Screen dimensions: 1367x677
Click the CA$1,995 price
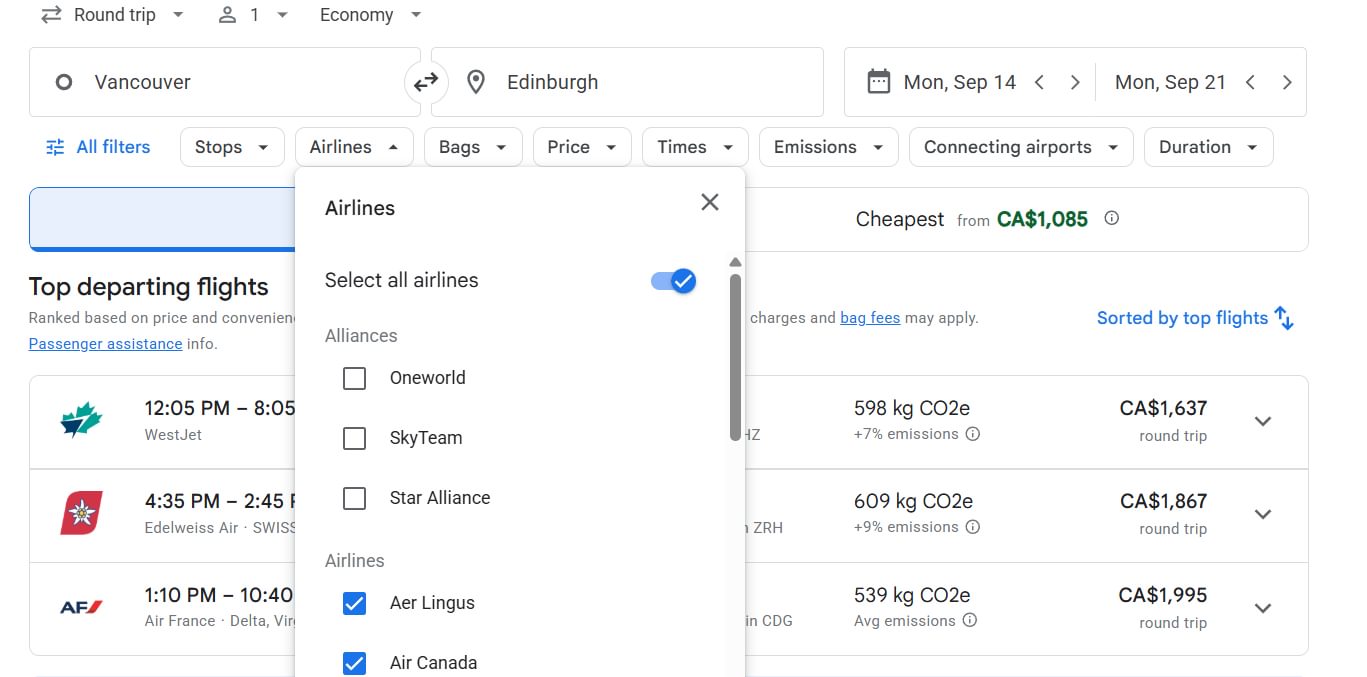(x=1163, y=595)
